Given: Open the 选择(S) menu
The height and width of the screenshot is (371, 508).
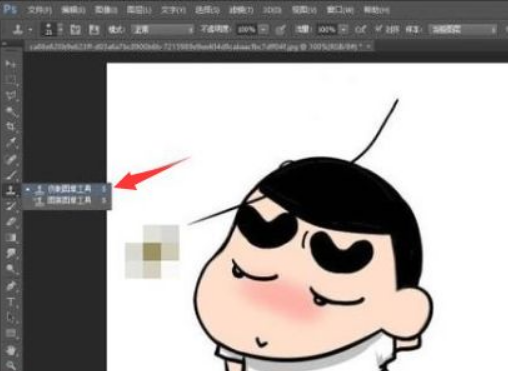Looking at the screenshot, I should [207, 10].
